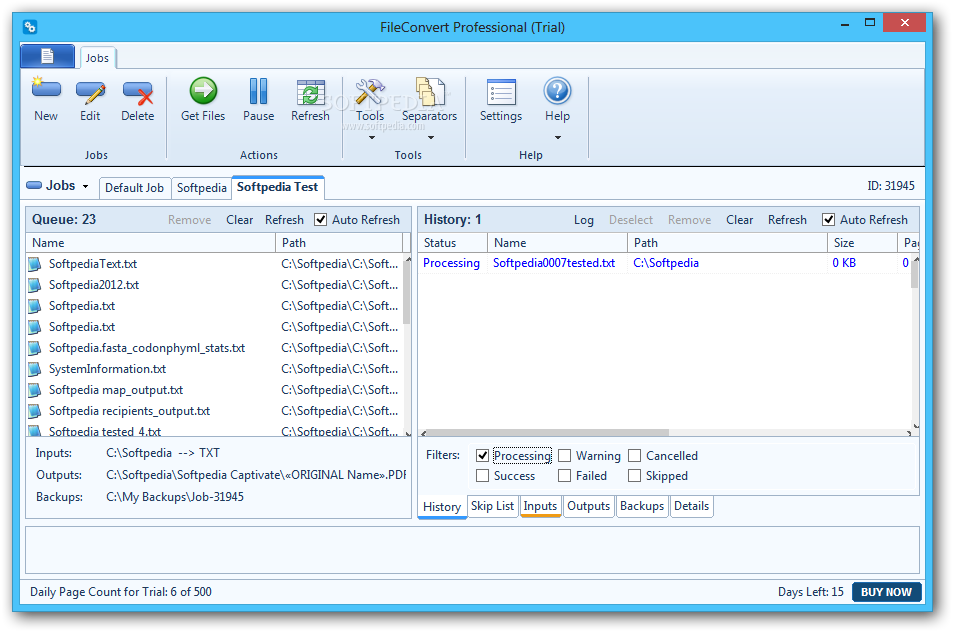Enable the Warning filter
Viewport: 953px width, 632px height.
click(565, 455)
